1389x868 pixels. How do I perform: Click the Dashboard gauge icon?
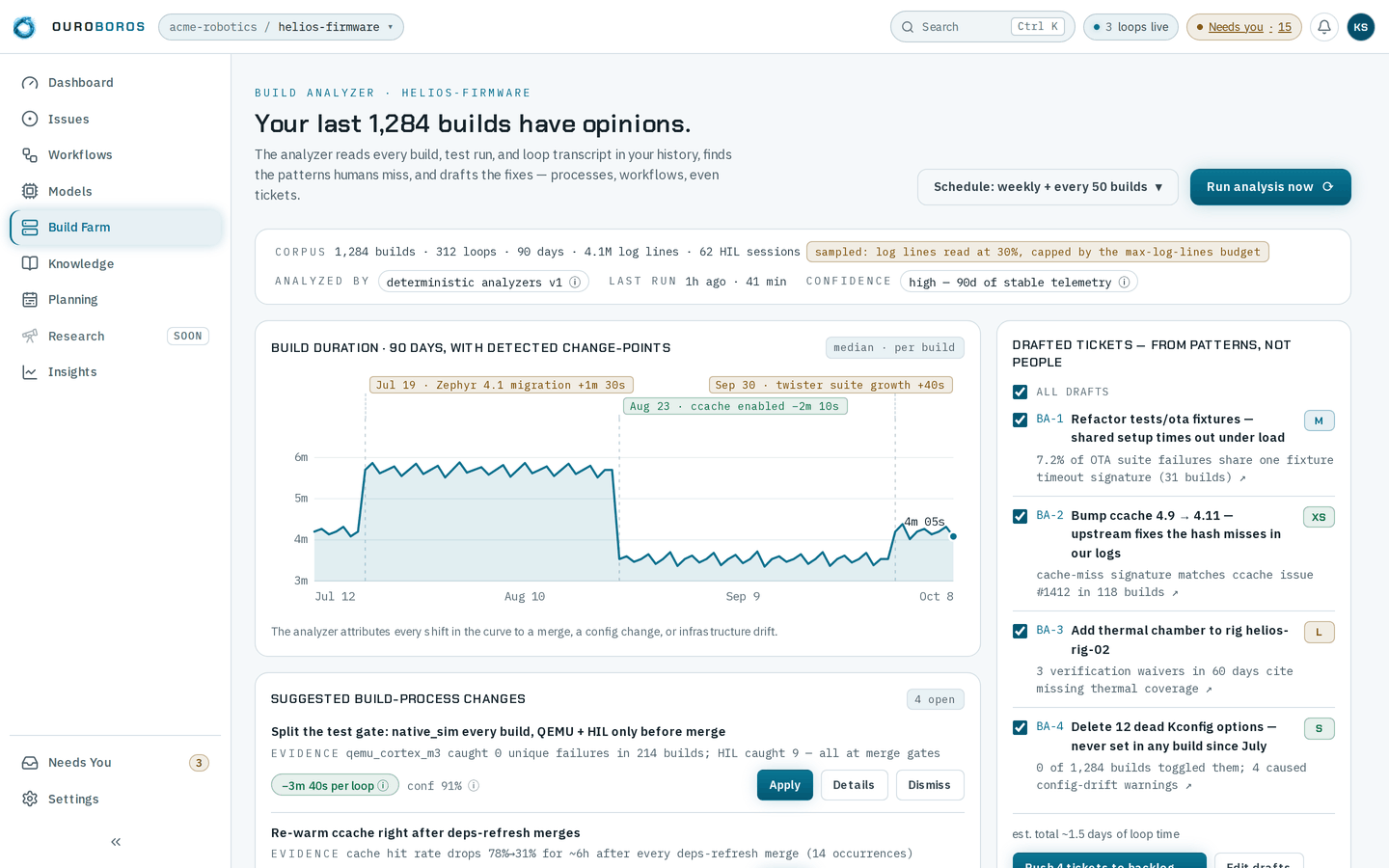point(30,83)
